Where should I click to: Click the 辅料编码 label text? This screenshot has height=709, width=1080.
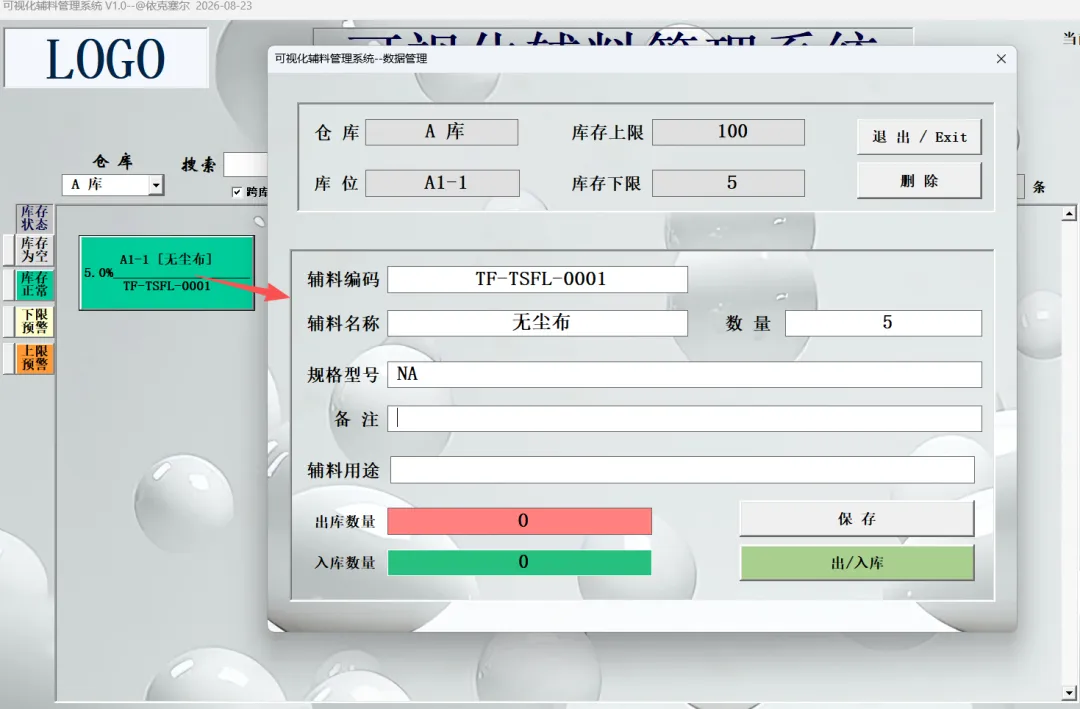tap(343, 280)
